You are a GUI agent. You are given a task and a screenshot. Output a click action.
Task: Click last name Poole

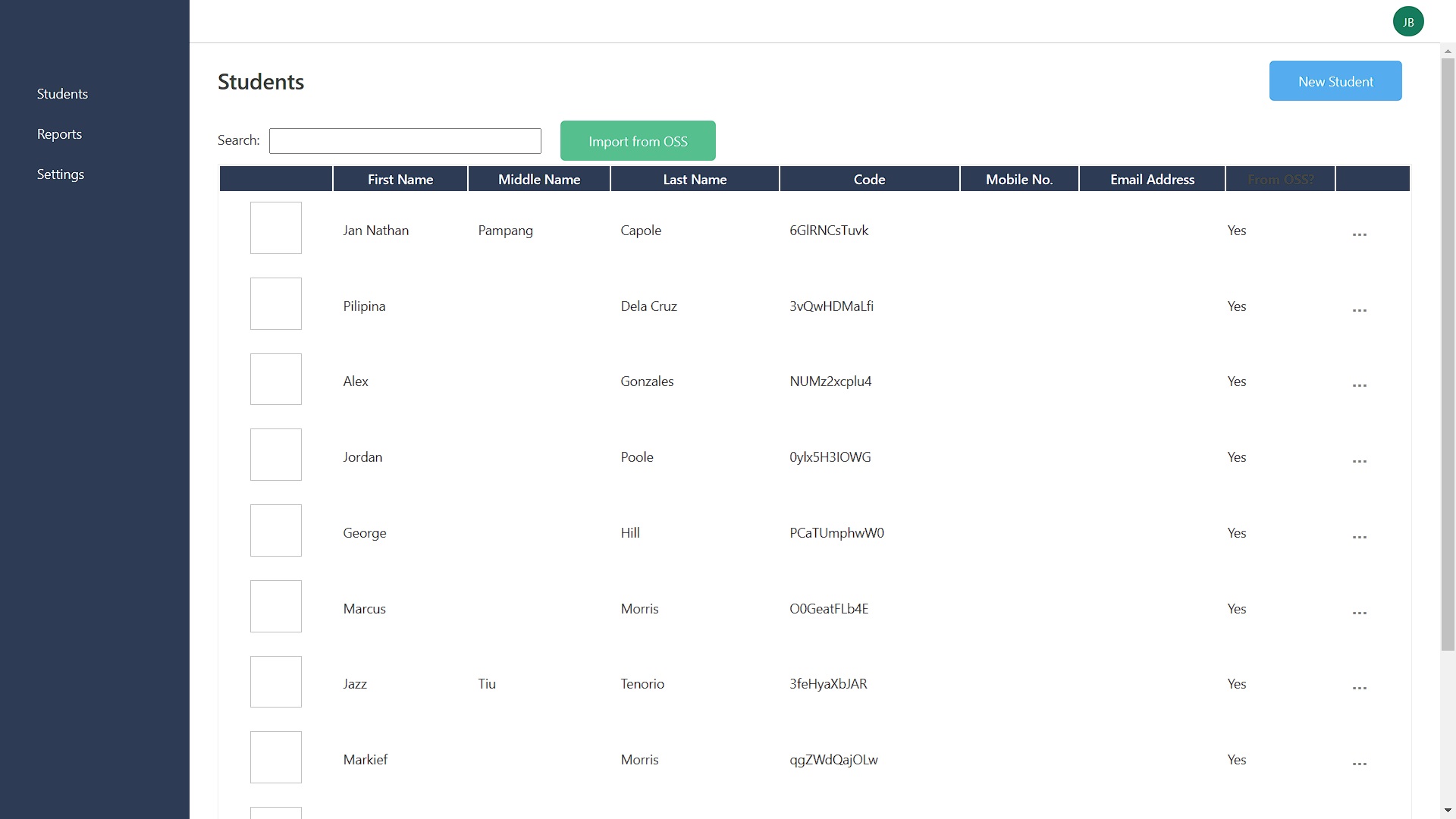tap(637, 457)
